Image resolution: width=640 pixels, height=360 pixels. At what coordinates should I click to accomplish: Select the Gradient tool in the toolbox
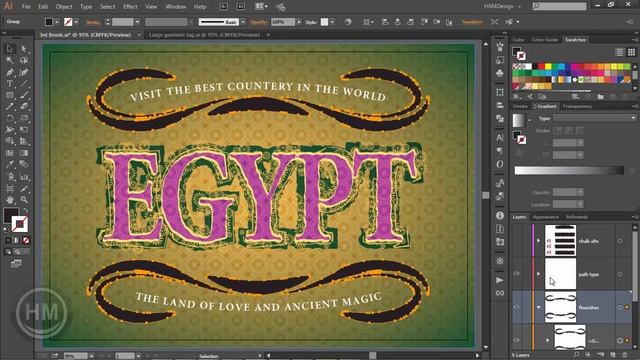tap(24, 153)
